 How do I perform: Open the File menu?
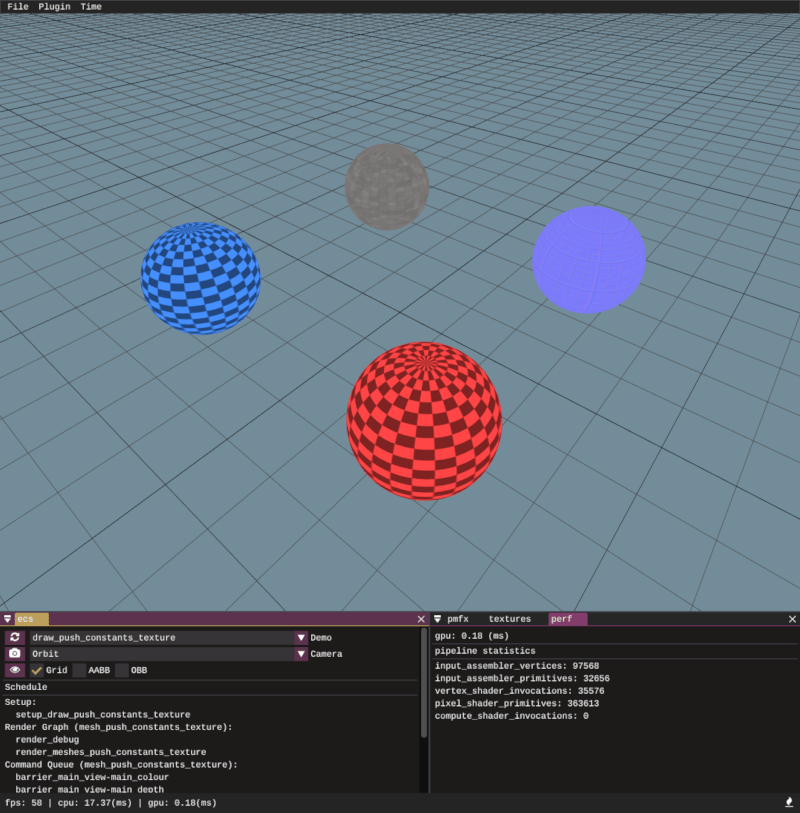click(18, 7)
